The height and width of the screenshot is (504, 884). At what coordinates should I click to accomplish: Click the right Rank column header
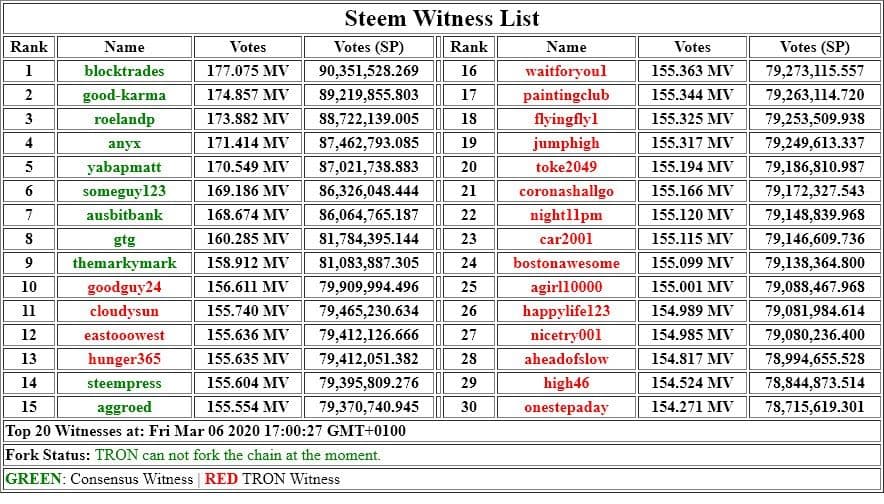469,47
